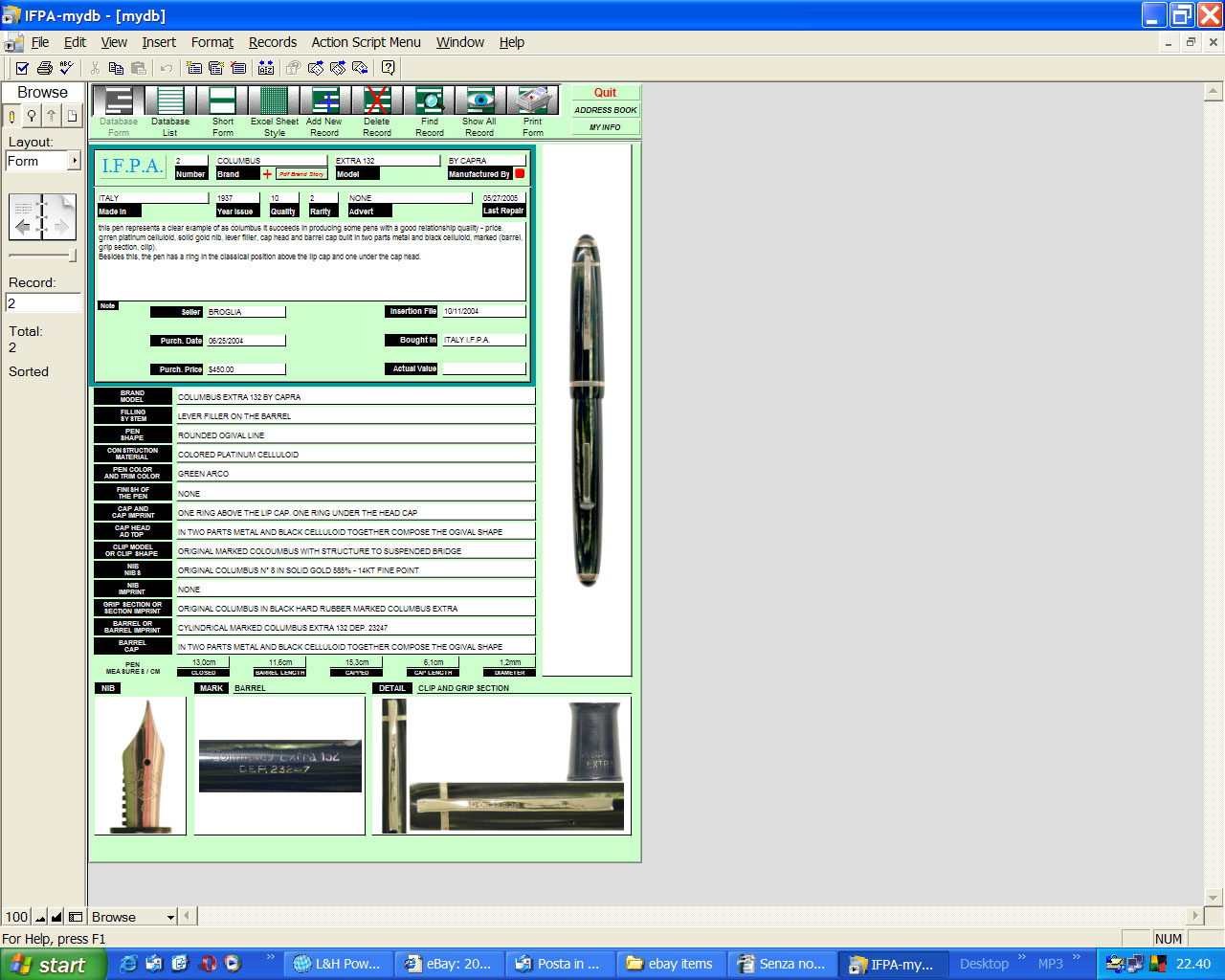Open the Browse mode popup at the bottom
1225x980 pixels.
pos(133,917)
